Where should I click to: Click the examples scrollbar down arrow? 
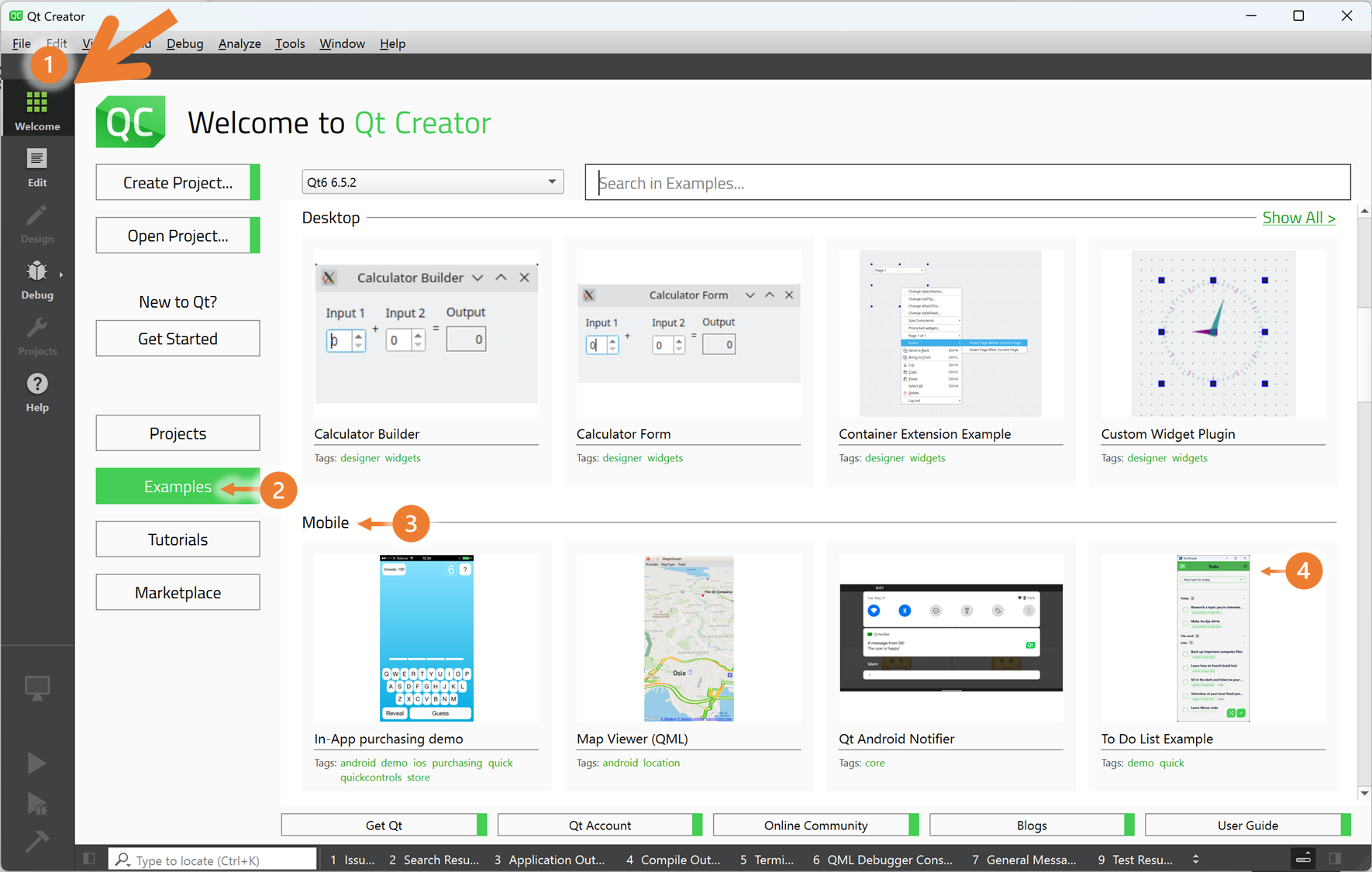point(1364,793)
